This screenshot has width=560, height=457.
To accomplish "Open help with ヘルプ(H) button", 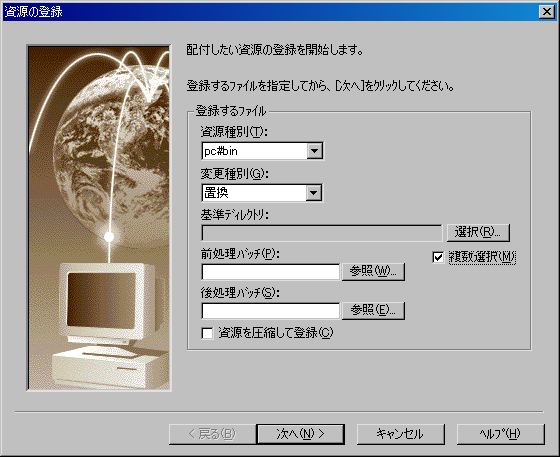I will click(501, 434).
